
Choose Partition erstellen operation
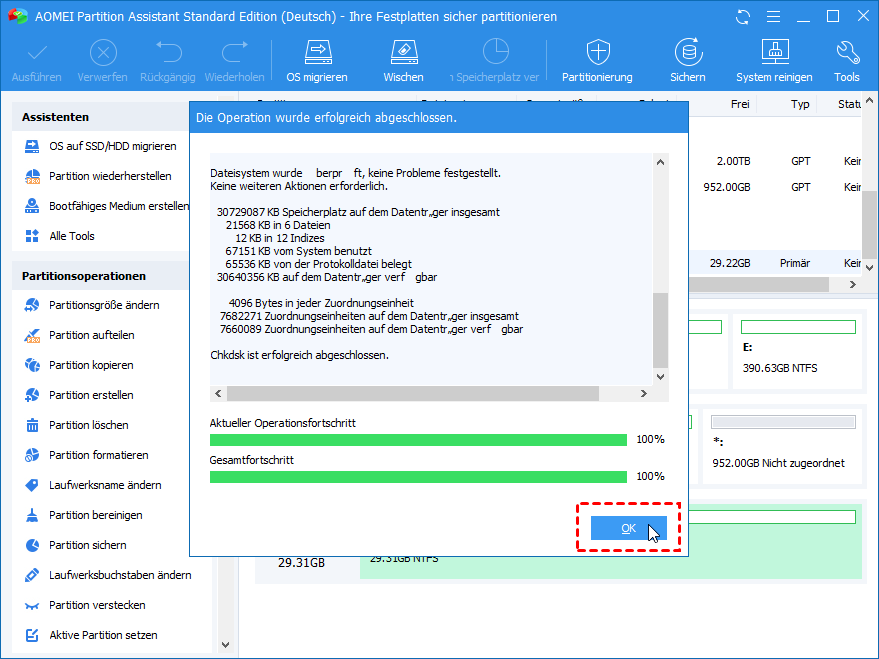coord(79,395)
